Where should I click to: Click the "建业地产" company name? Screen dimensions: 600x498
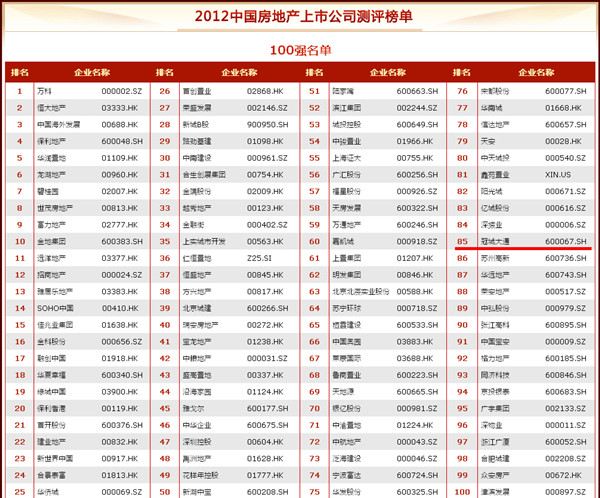pyautogui.click(x=51, y=442)
